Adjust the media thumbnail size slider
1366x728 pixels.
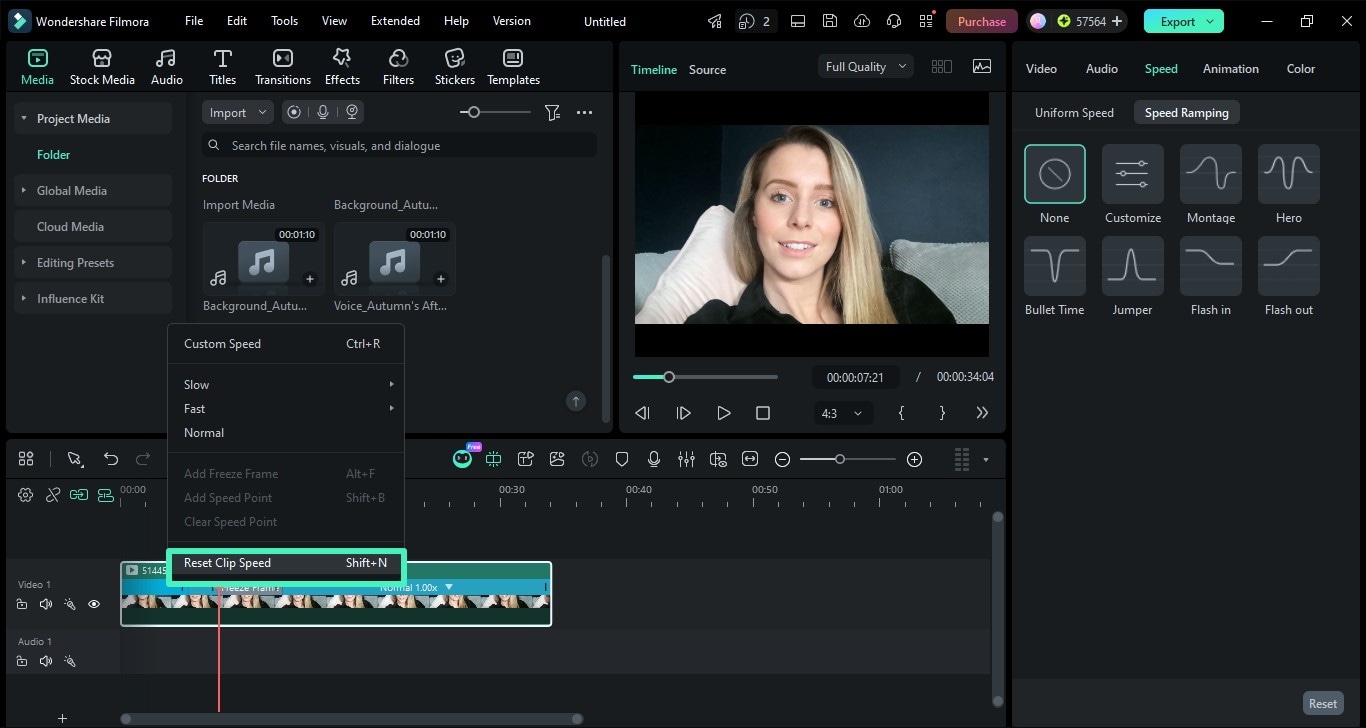point(495,113)
